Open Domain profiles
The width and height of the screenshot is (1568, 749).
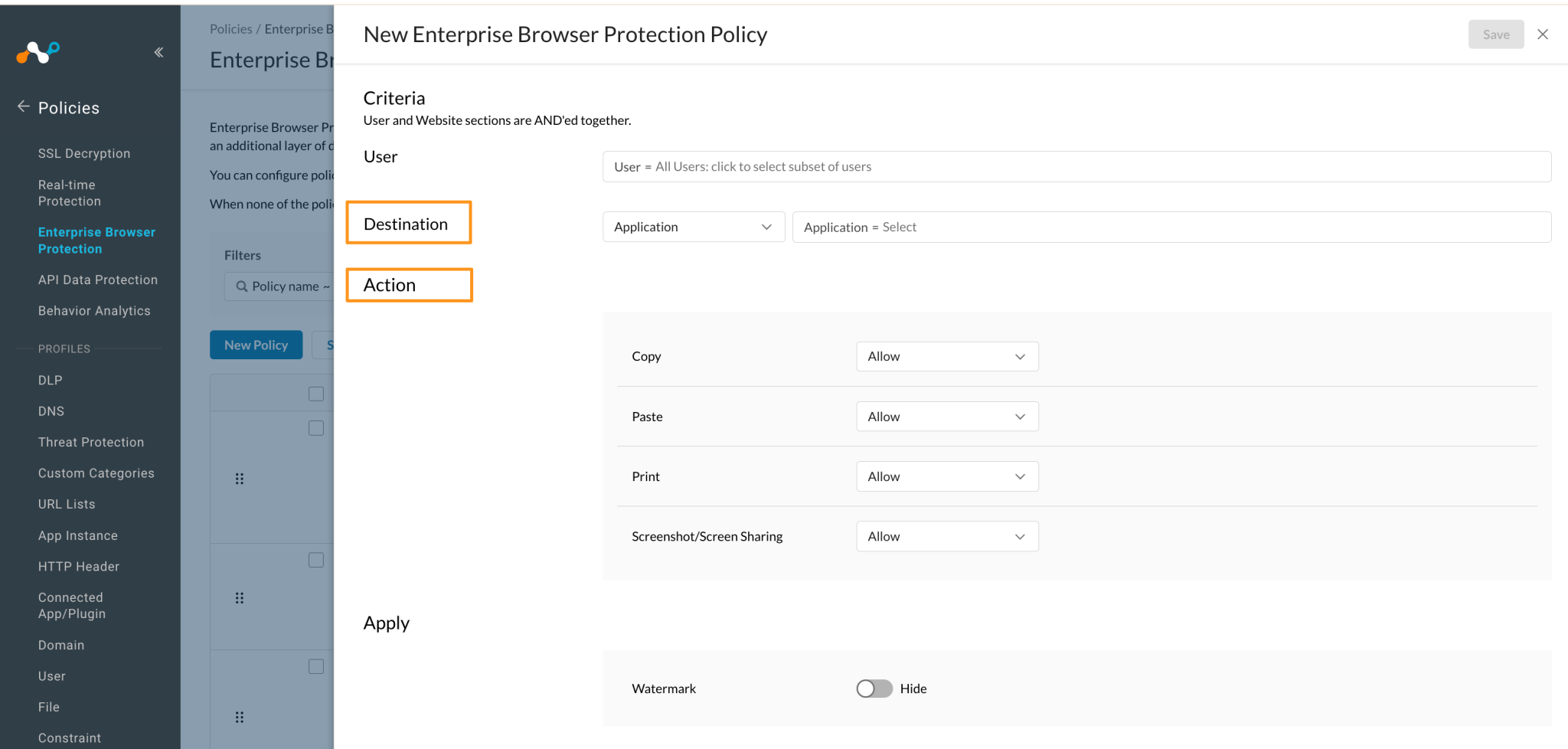coord(61,645)
